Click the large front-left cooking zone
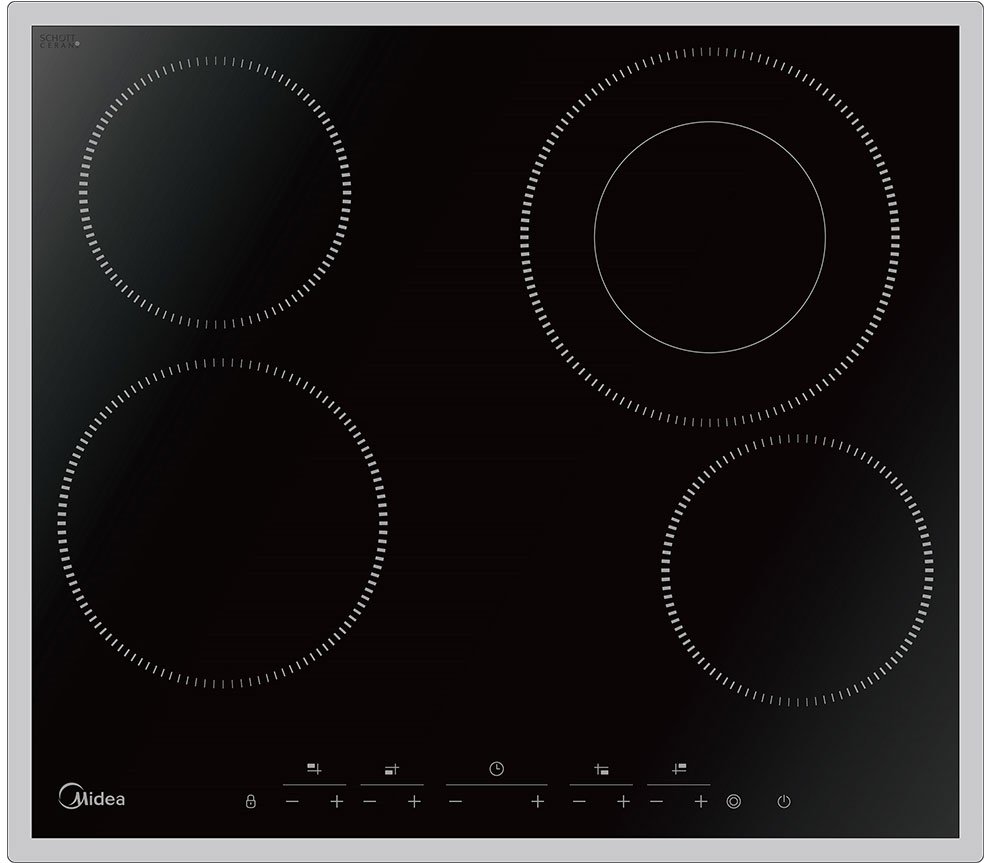Image resolution: width=984 pixels, height=863 pixels. click(x=222, y=524)
